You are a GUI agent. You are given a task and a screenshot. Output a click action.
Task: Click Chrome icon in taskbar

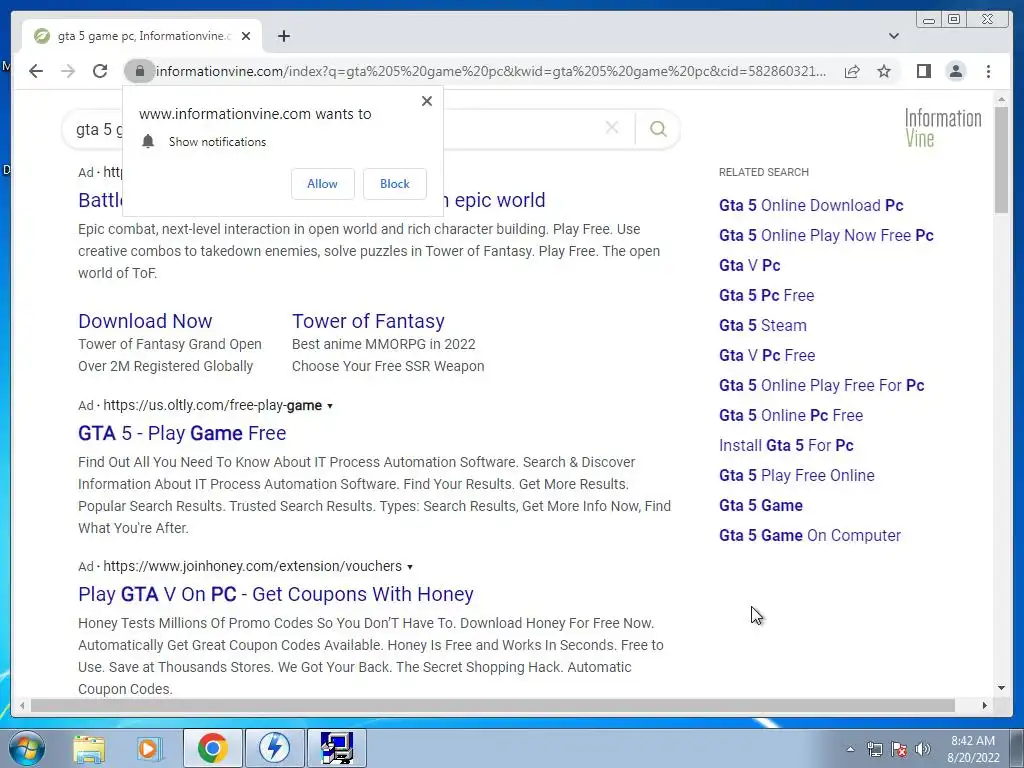(212, 748)
